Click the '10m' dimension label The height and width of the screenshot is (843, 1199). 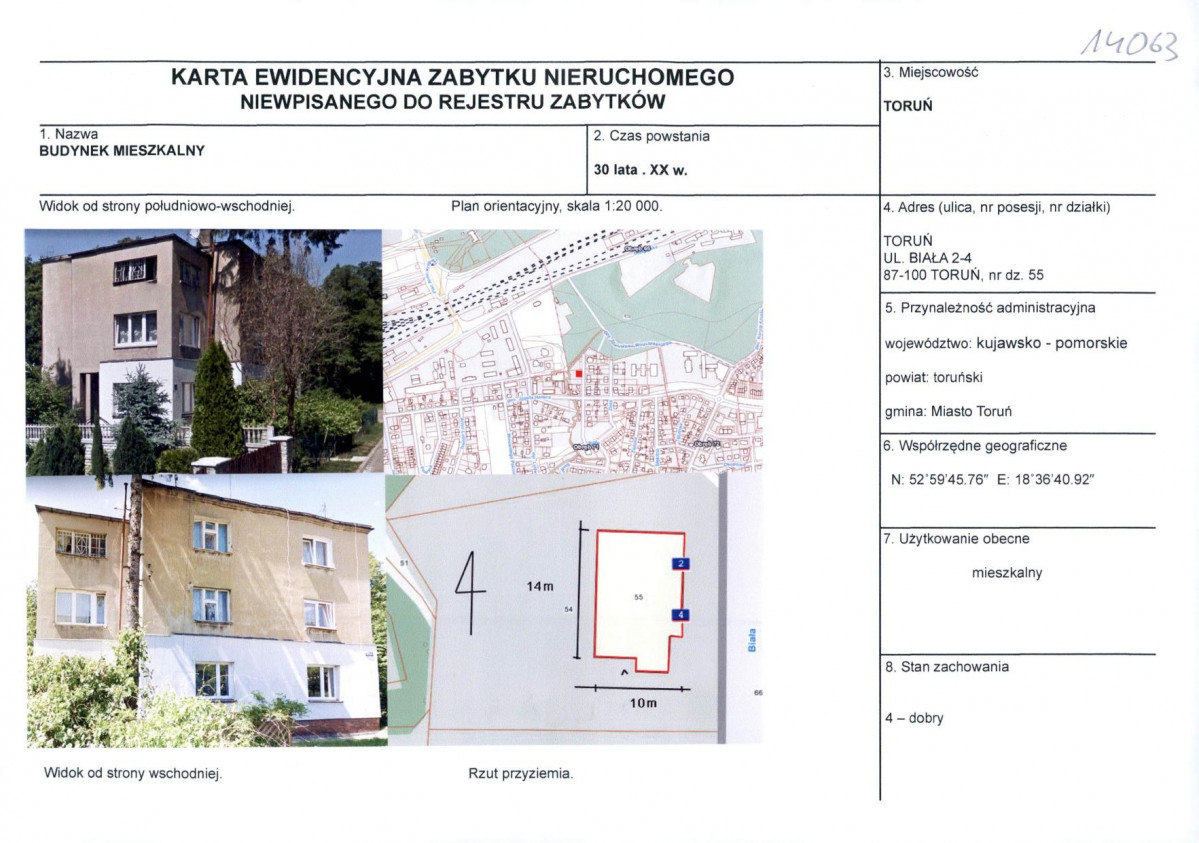click(x=643, y=703)
